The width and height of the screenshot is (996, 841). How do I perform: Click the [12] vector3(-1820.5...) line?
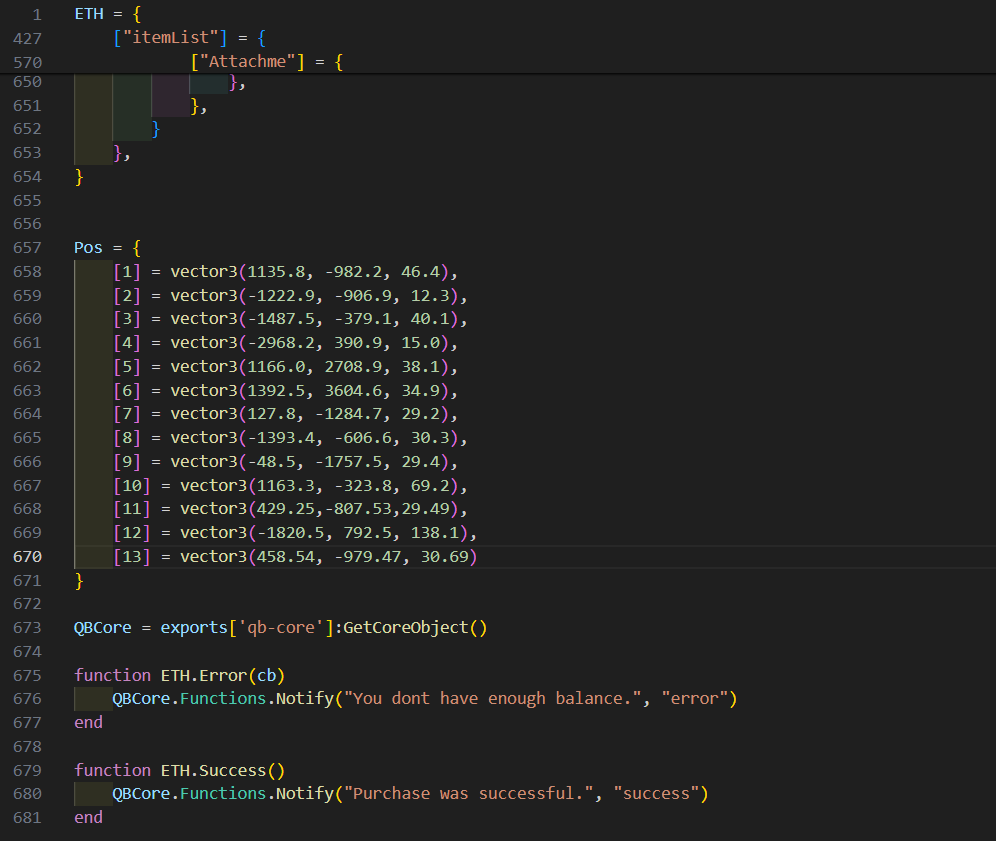pyautogui.click(x=295, y=533)
